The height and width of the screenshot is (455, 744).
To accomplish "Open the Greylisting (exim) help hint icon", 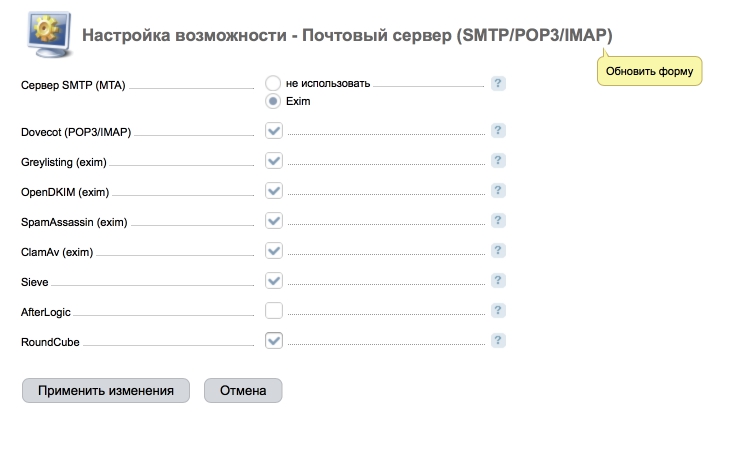I will [x=498, y=161].
